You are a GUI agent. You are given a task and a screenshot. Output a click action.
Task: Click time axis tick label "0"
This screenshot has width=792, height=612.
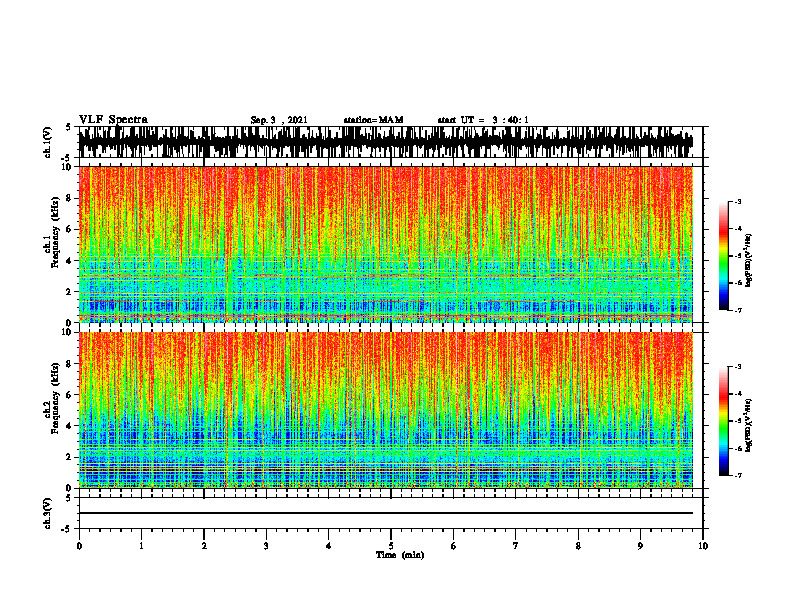79,546
